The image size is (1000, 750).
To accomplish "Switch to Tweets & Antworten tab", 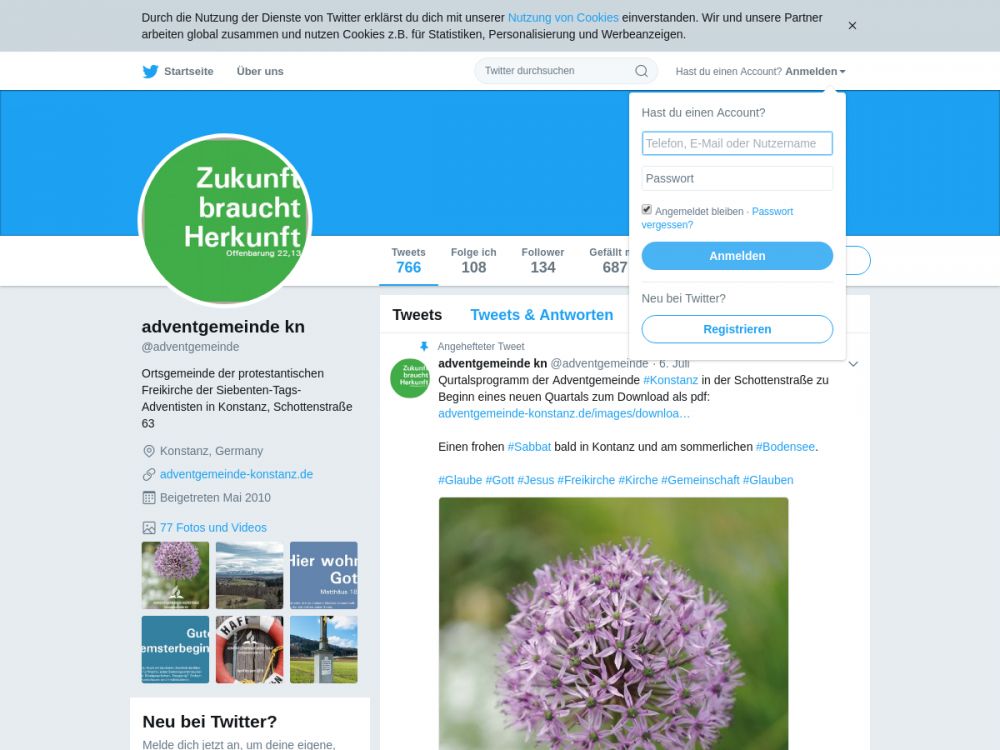I will coord(541,315).
